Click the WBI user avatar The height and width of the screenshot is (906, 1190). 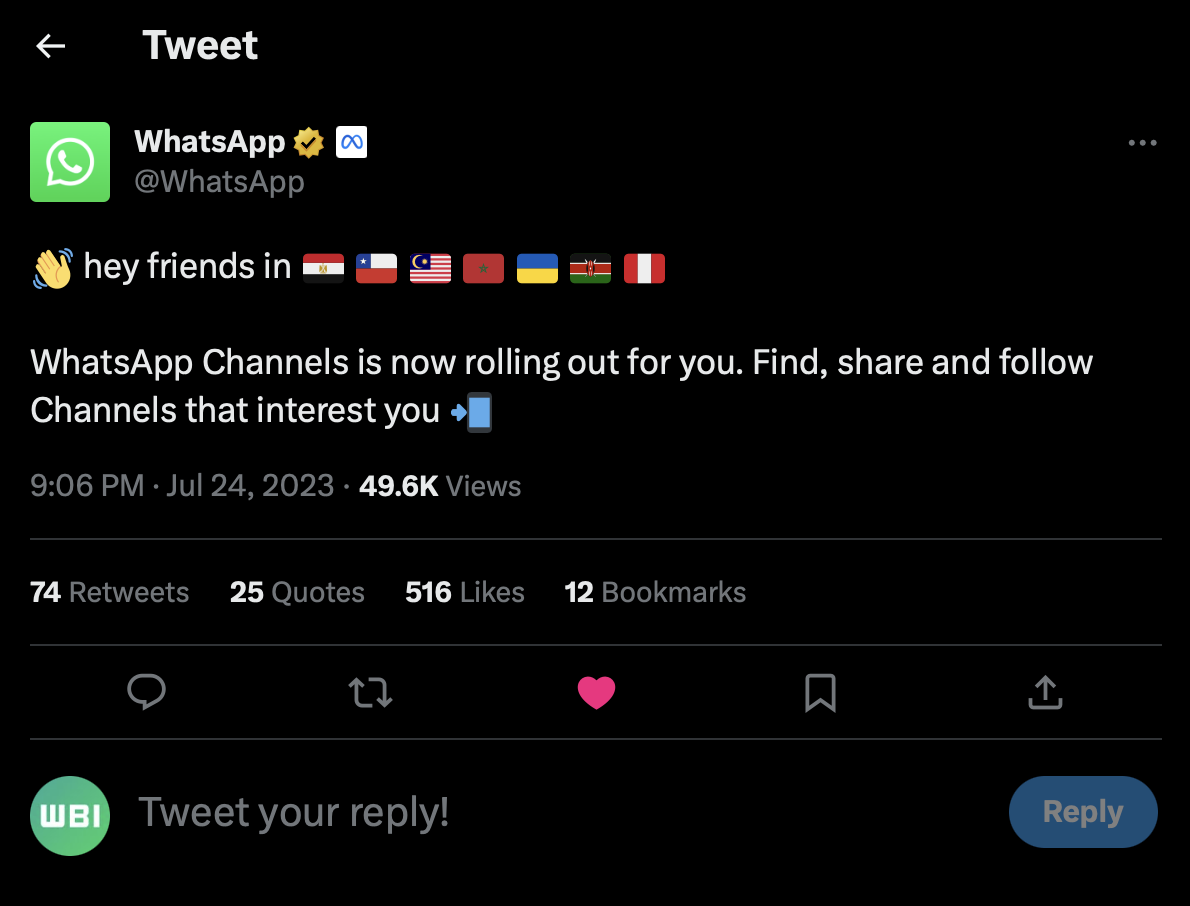70,816
